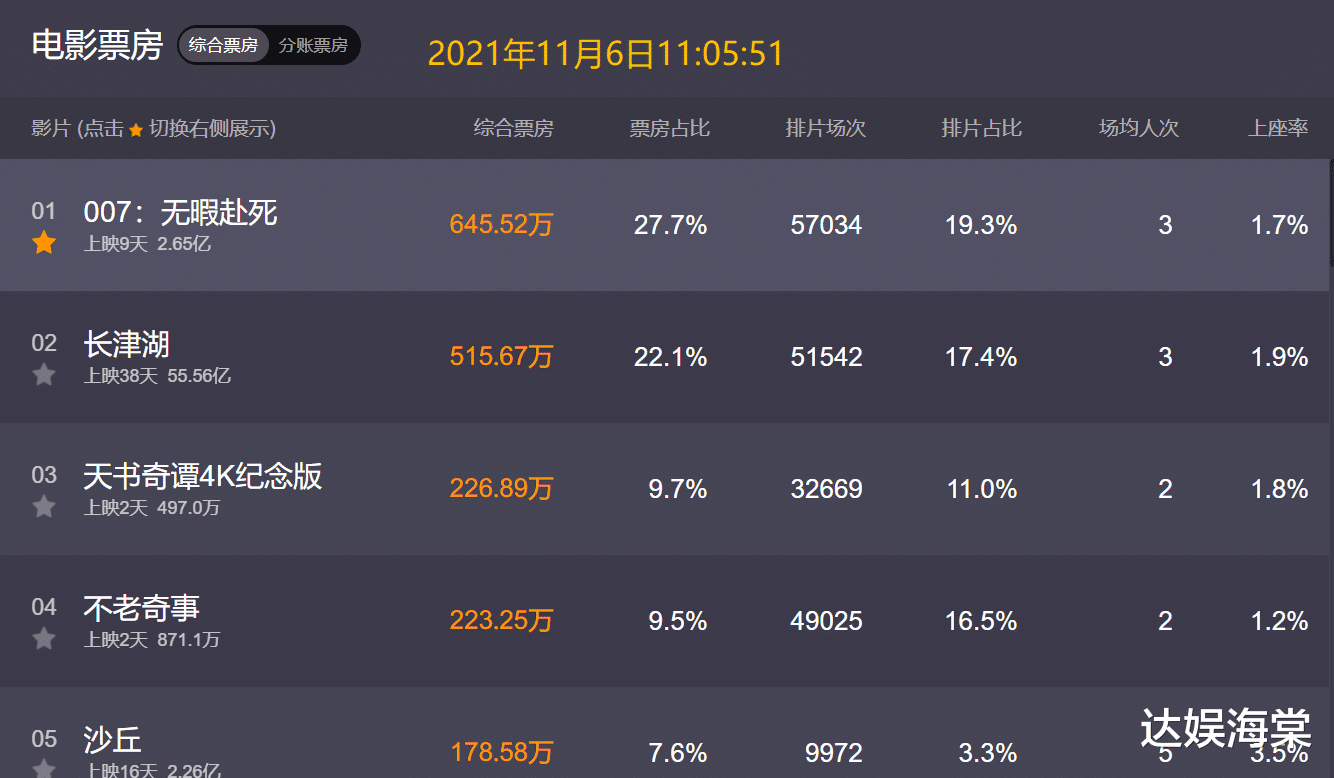
Task: Click occupancy rate 1.7%
Action: [x=1280, y=225]
